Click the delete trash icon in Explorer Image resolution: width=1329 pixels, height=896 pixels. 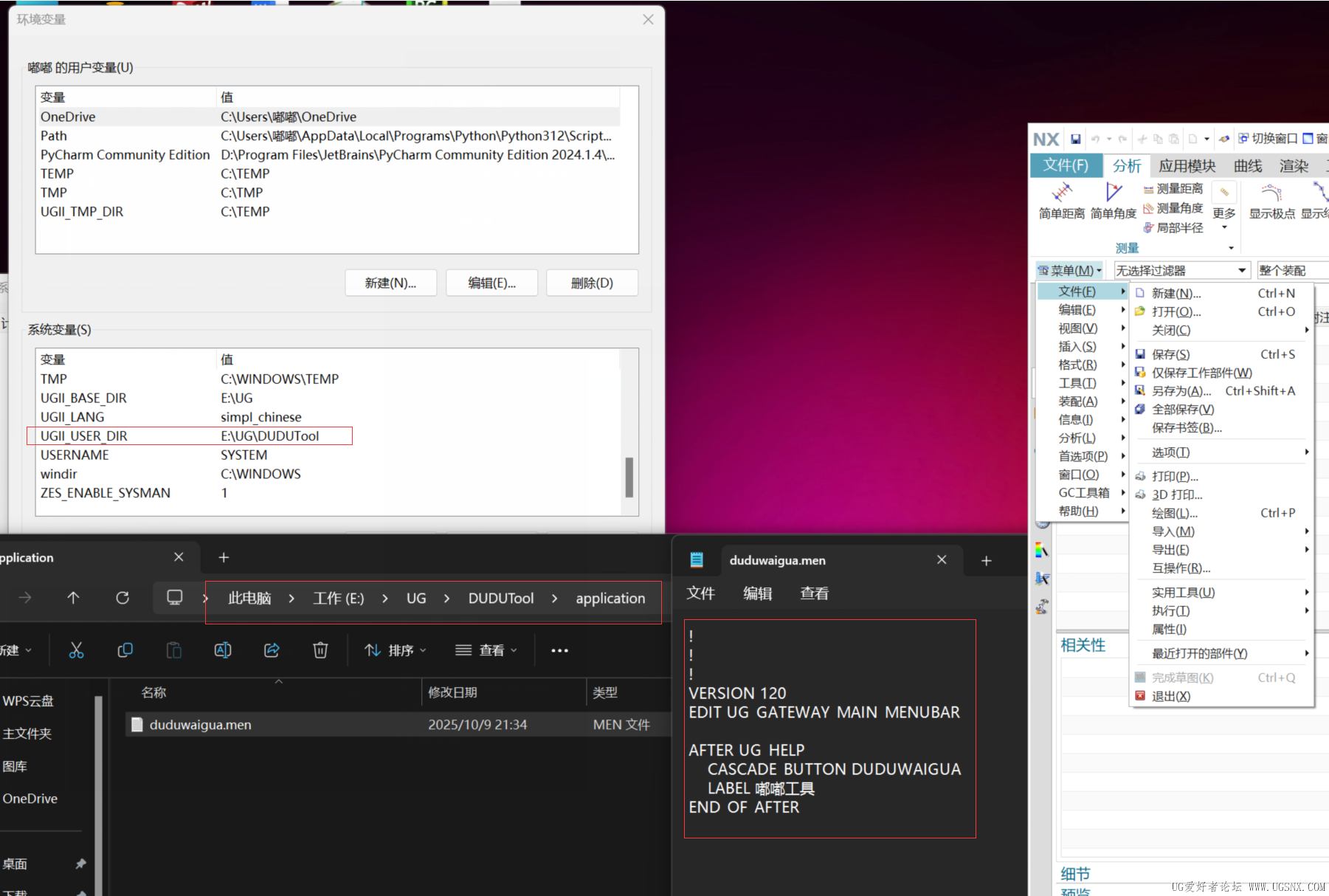(320, 650)
